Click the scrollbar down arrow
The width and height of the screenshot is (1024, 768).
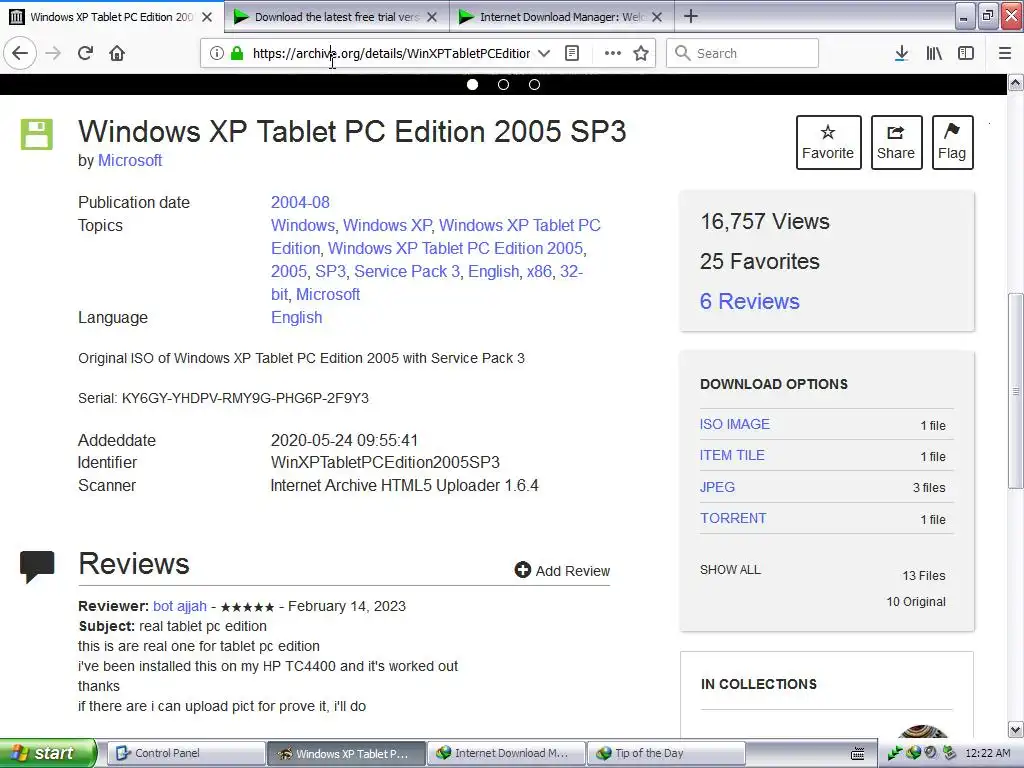coord(1016,729)
